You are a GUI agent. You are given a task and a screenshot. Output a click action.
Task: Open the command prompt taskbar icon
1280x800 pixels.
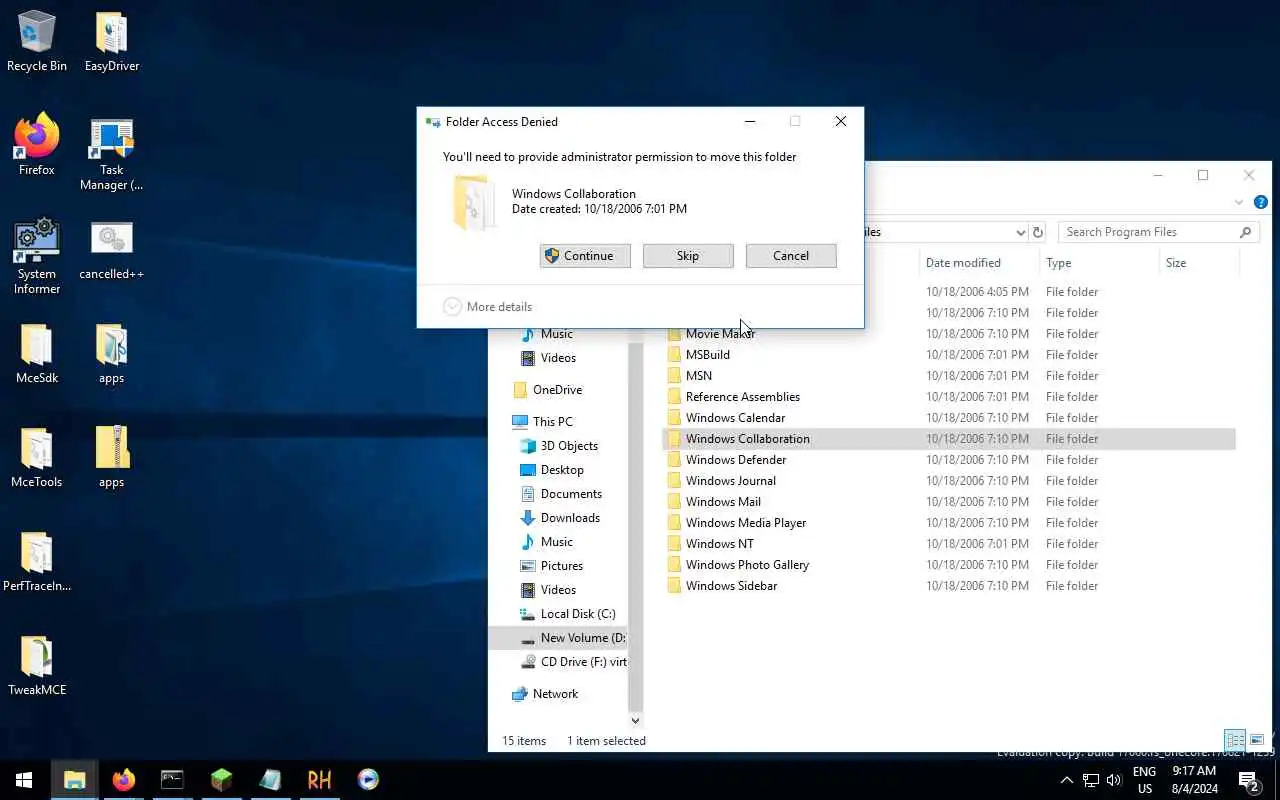172,780
